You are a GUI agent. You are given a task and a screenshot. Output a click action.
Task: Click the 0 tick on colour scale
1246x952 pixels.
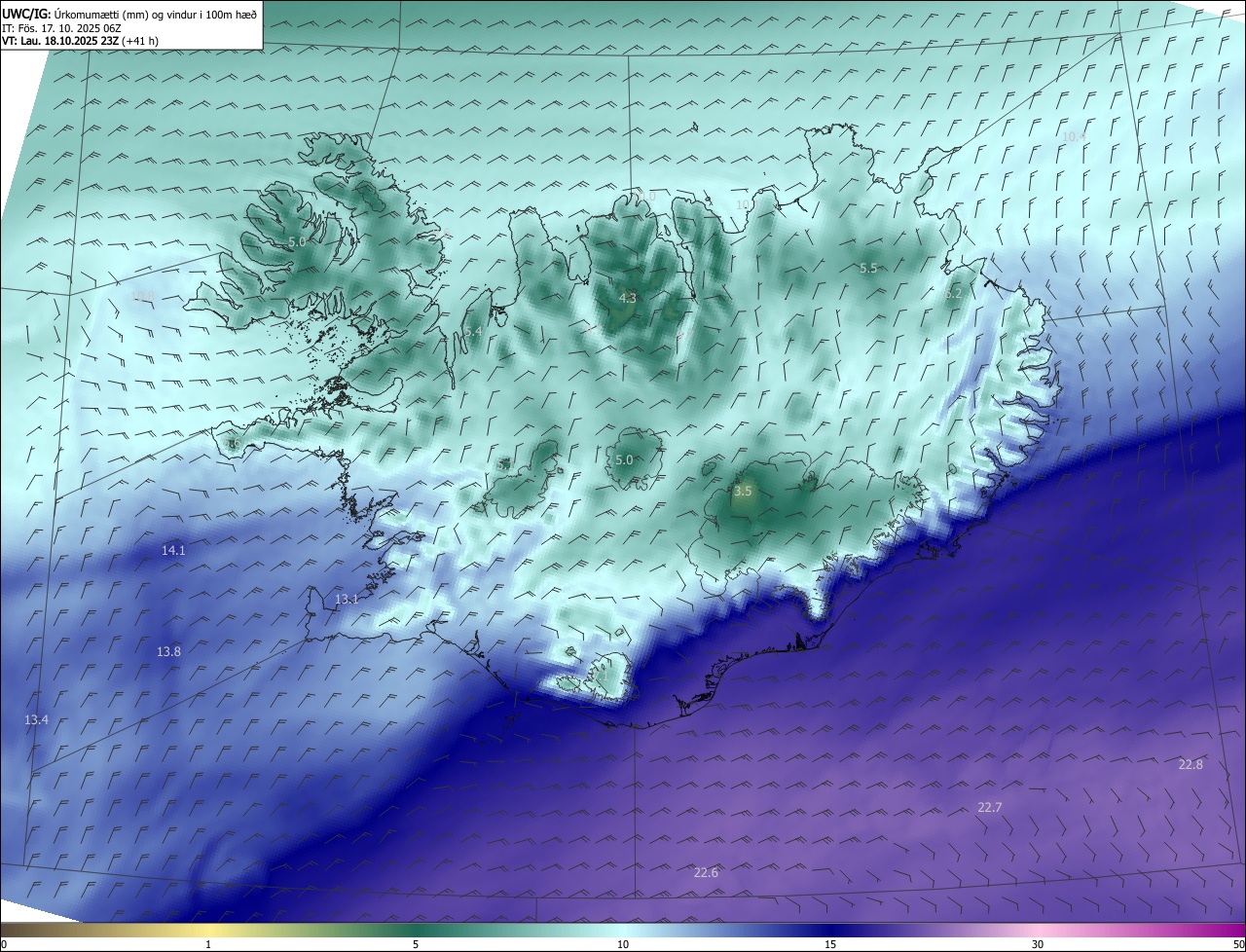pos(4,944)
